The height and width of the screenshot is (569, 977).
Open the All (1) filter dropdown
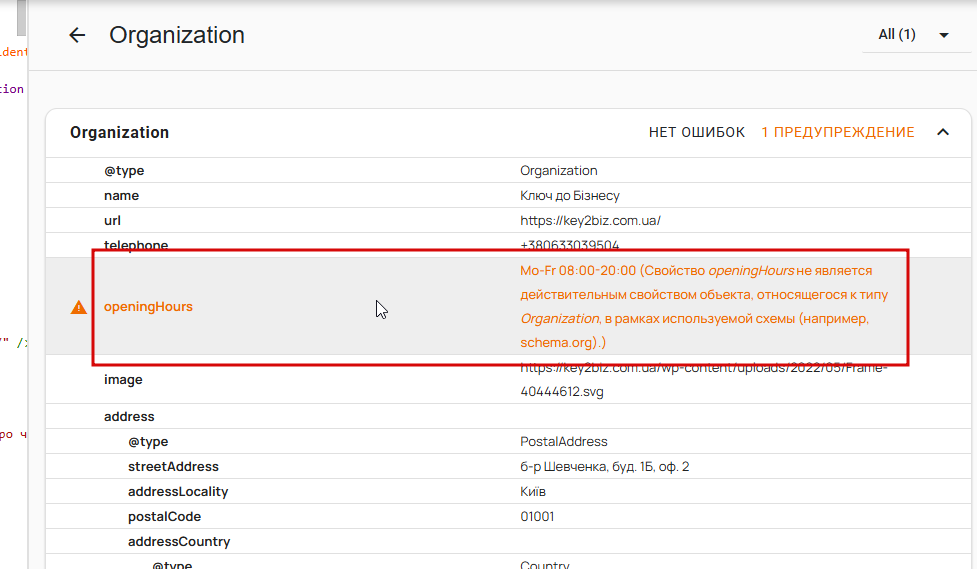coord(916,35)
